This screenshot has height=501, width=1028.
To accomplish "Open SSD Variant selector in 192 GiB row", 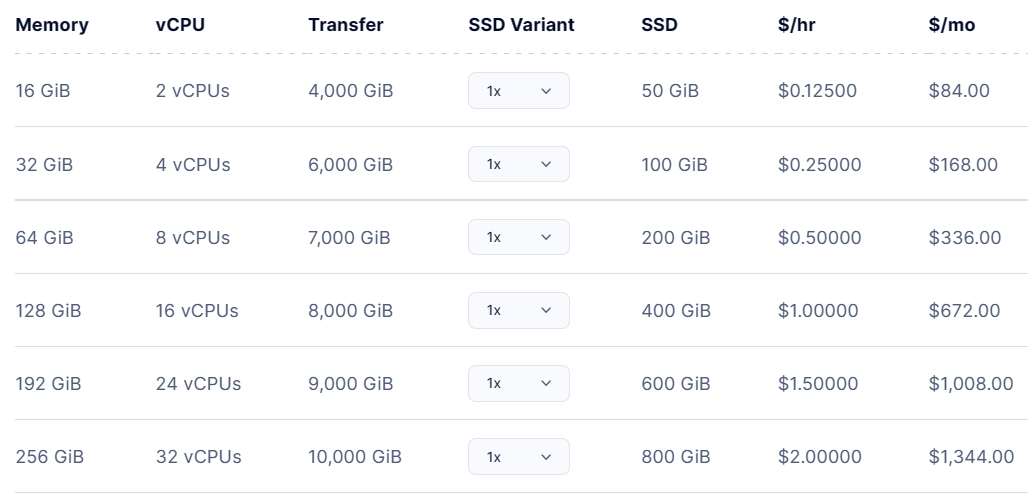I will pyautogui.click(x=518, y=384).
